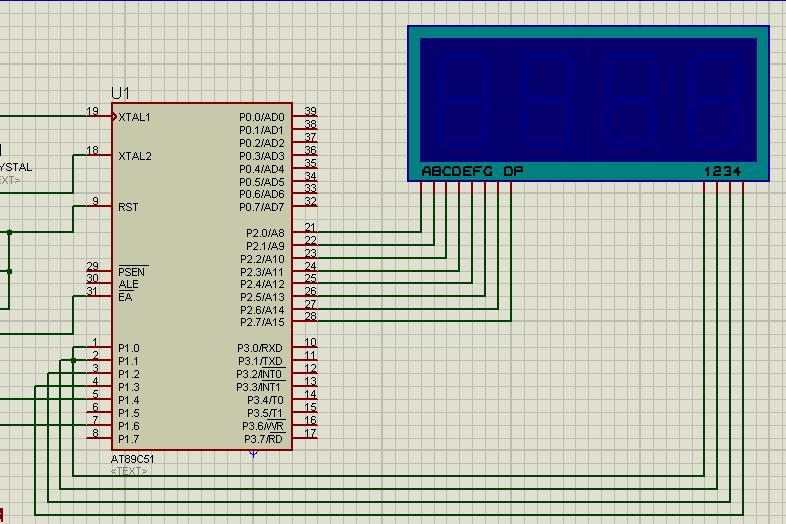Screen dimensions: 786x524
Task: Click pin number 17 on U1
Action: [x=310, y=433]
